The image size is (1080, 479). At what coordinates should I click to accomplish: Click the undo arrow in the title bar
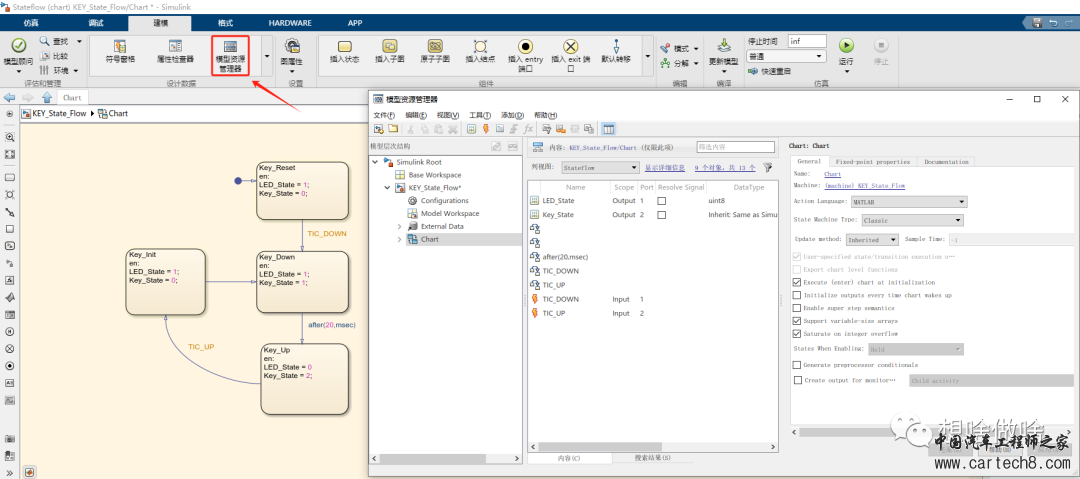point(1052,23)
